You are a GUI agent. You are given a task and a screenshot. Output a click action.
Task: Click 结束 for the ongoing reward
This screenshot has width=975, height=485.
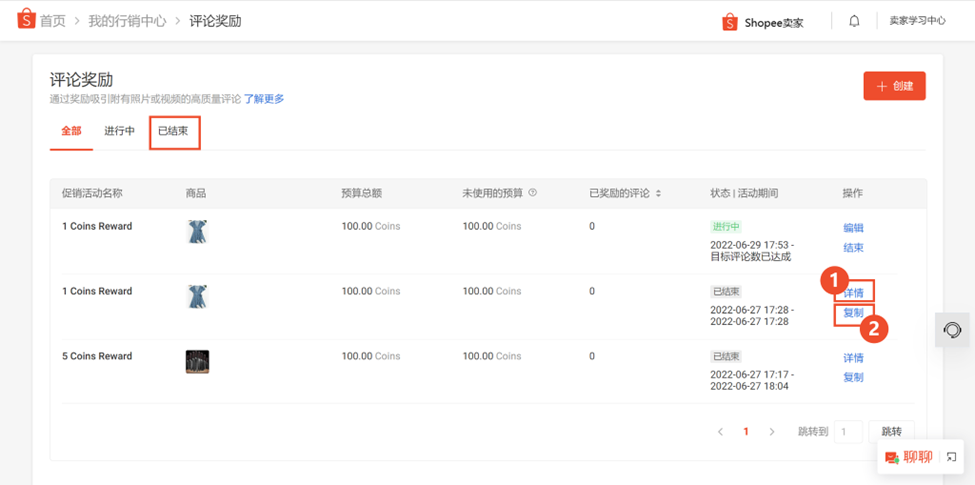[x=853, y=248]
